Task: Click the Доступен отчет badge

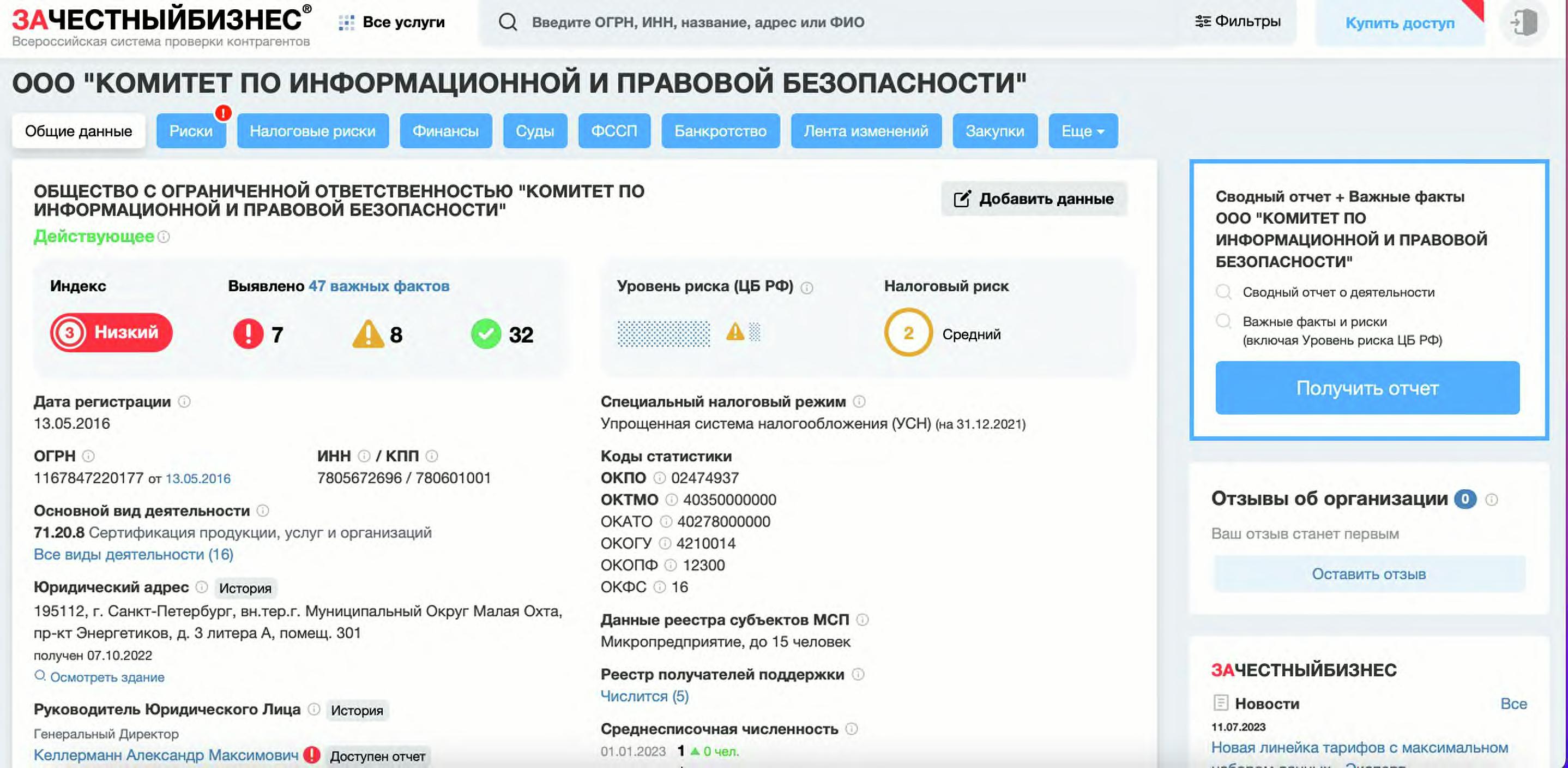Action: (377, 756)
